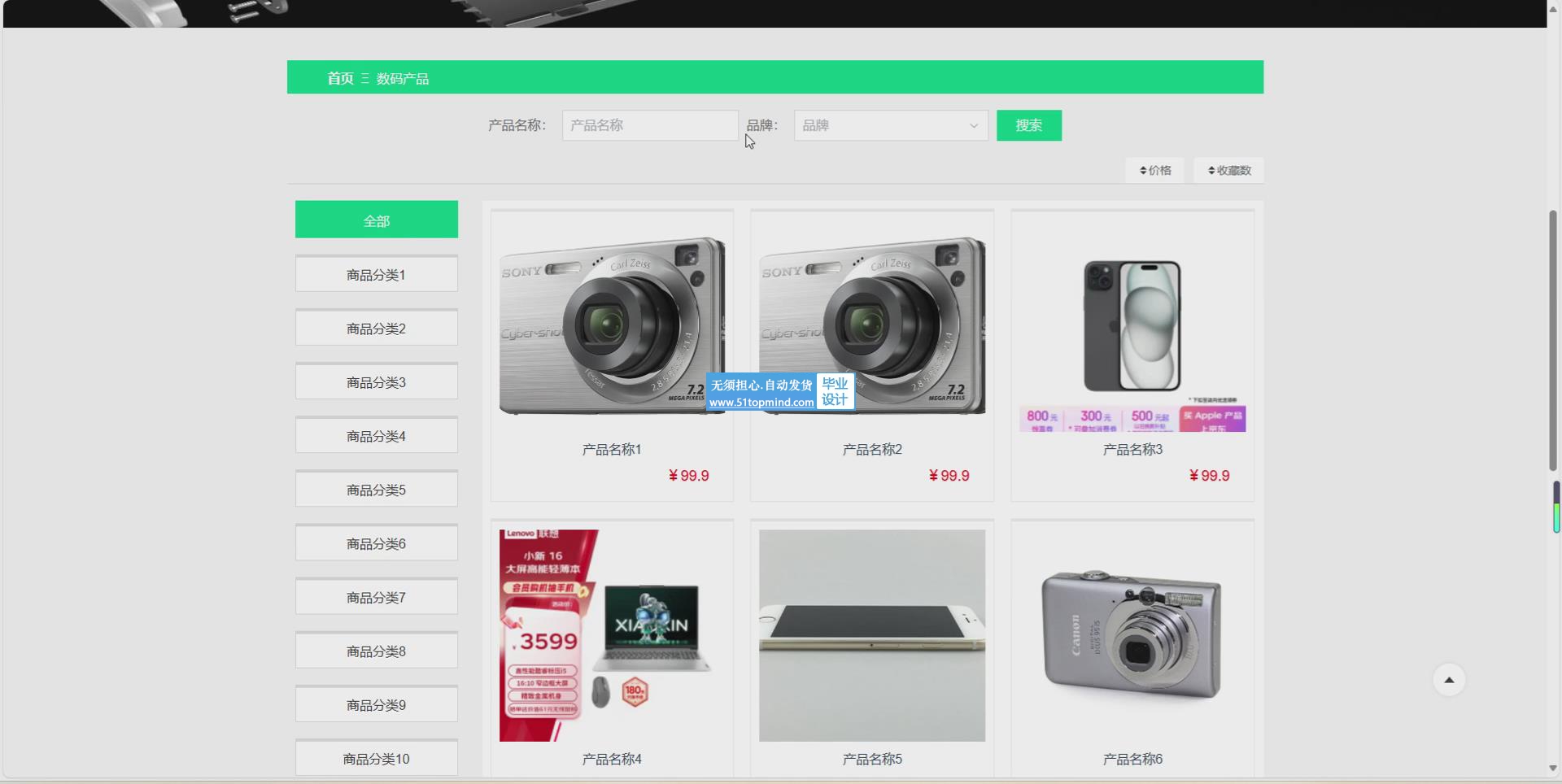Open Lenovo laptop image of 产品名称4

tap(612, 635)
